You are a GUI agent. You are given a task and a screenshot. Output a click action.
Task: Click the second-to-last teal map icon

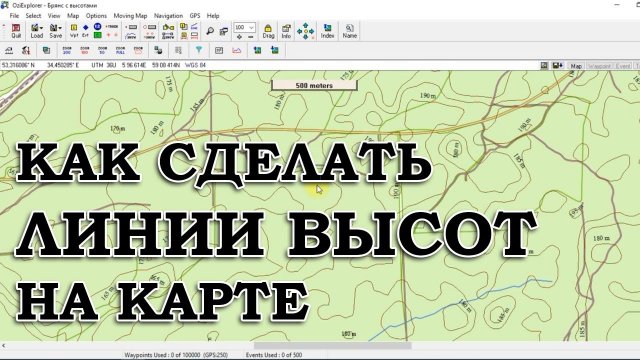click(257, 50)
